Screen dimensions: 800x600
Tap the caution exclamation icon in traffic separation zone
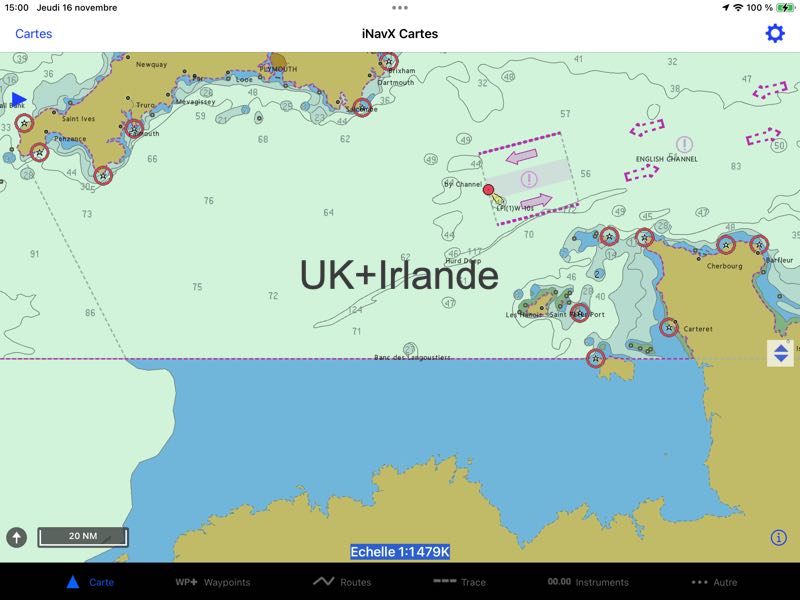point(529,179)
